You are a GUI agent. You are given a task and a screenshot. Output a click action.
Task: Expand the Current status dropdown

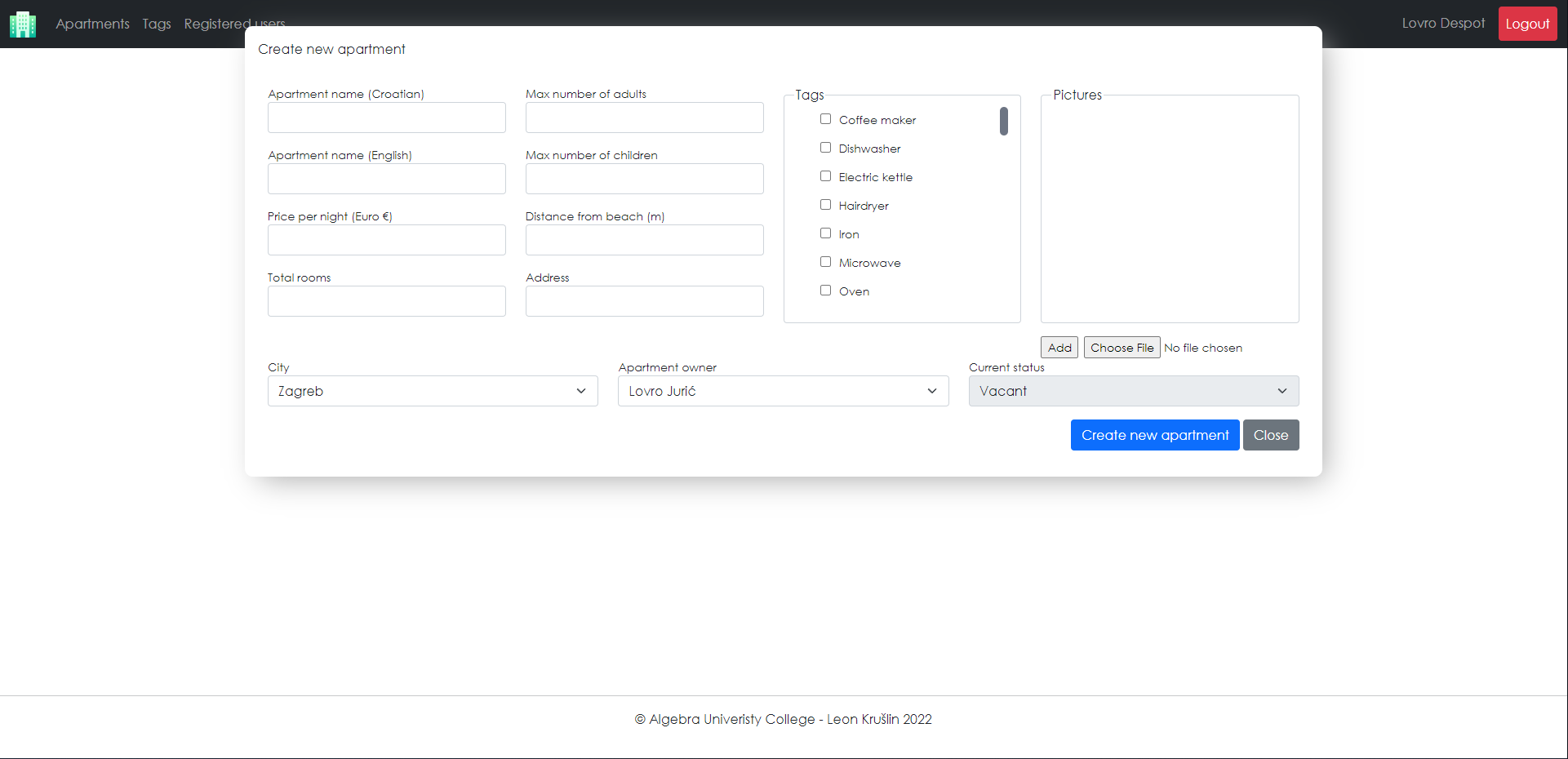(x=1133, y=391)
